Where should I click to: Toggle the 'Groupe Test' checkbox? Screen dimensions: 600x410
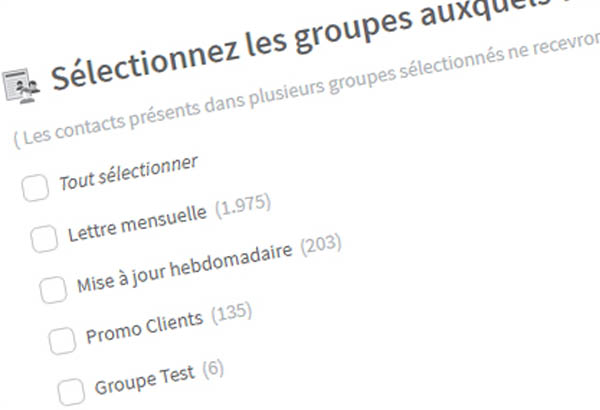tap(71, 391)
